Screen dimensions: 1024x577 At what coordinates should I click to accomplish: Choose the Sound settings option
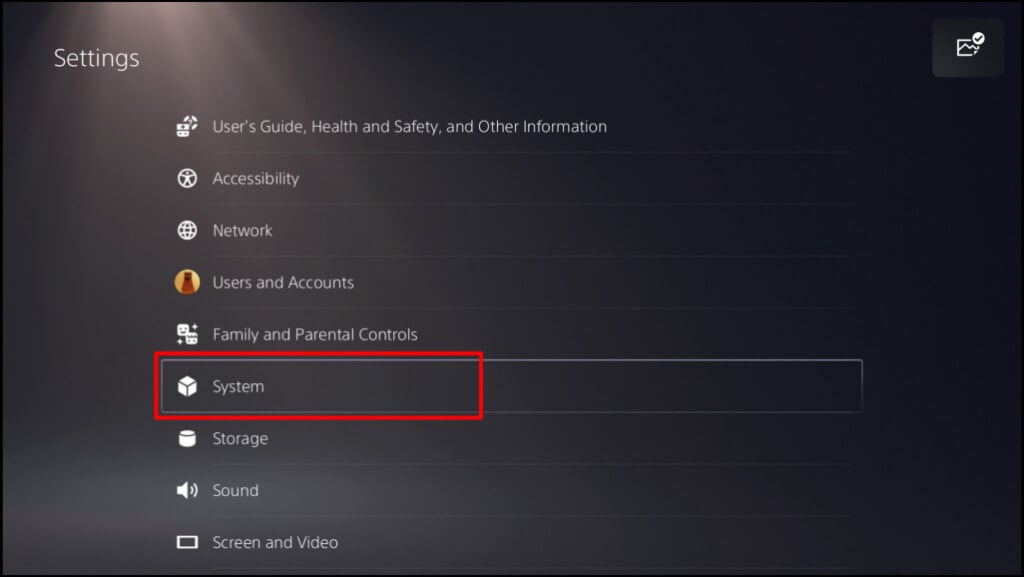click(x=235, y=491)
